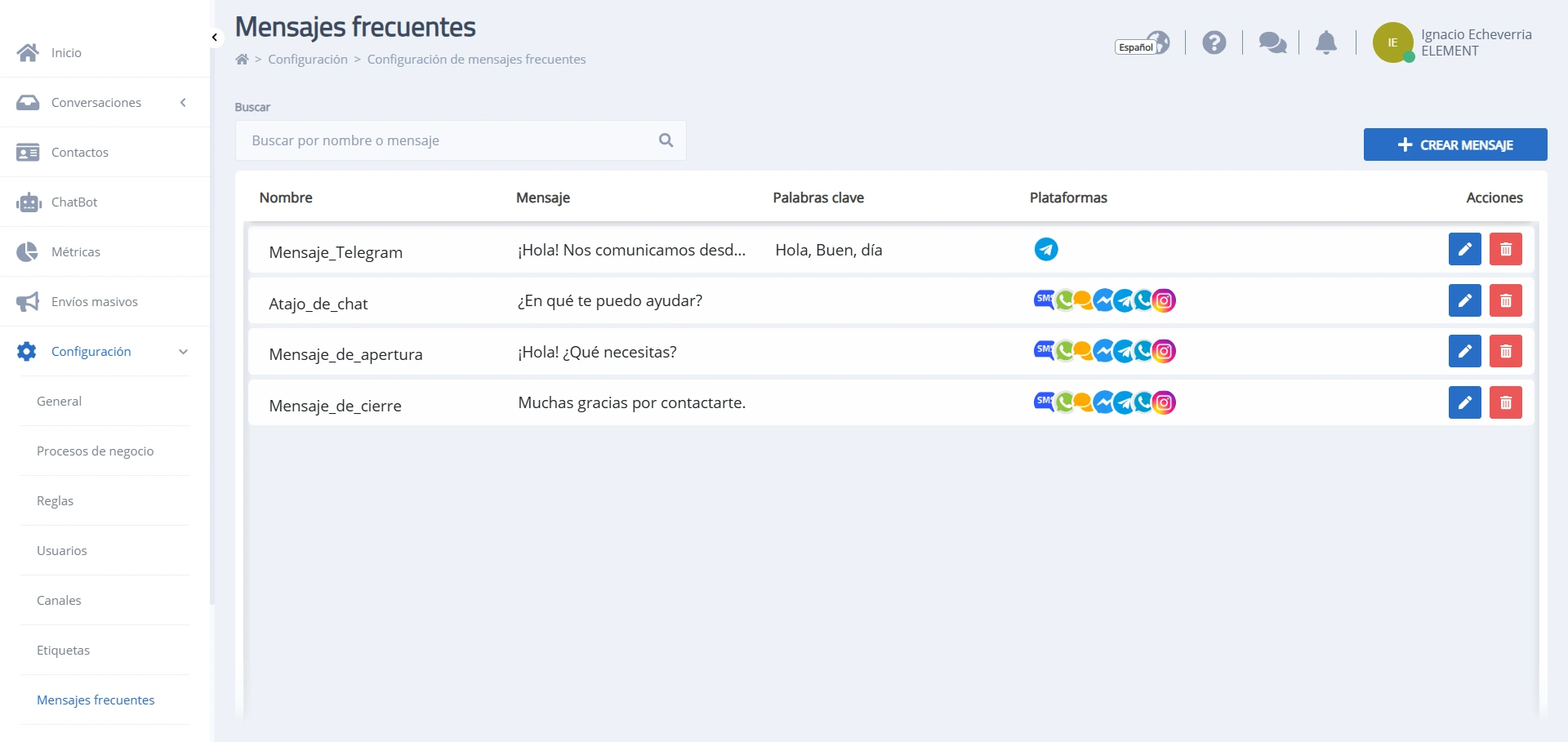This screenshot has width=1568, height=742.
Task: Select Mensajes frecuentes in the sidebar
Action: (x=96, y=700)
